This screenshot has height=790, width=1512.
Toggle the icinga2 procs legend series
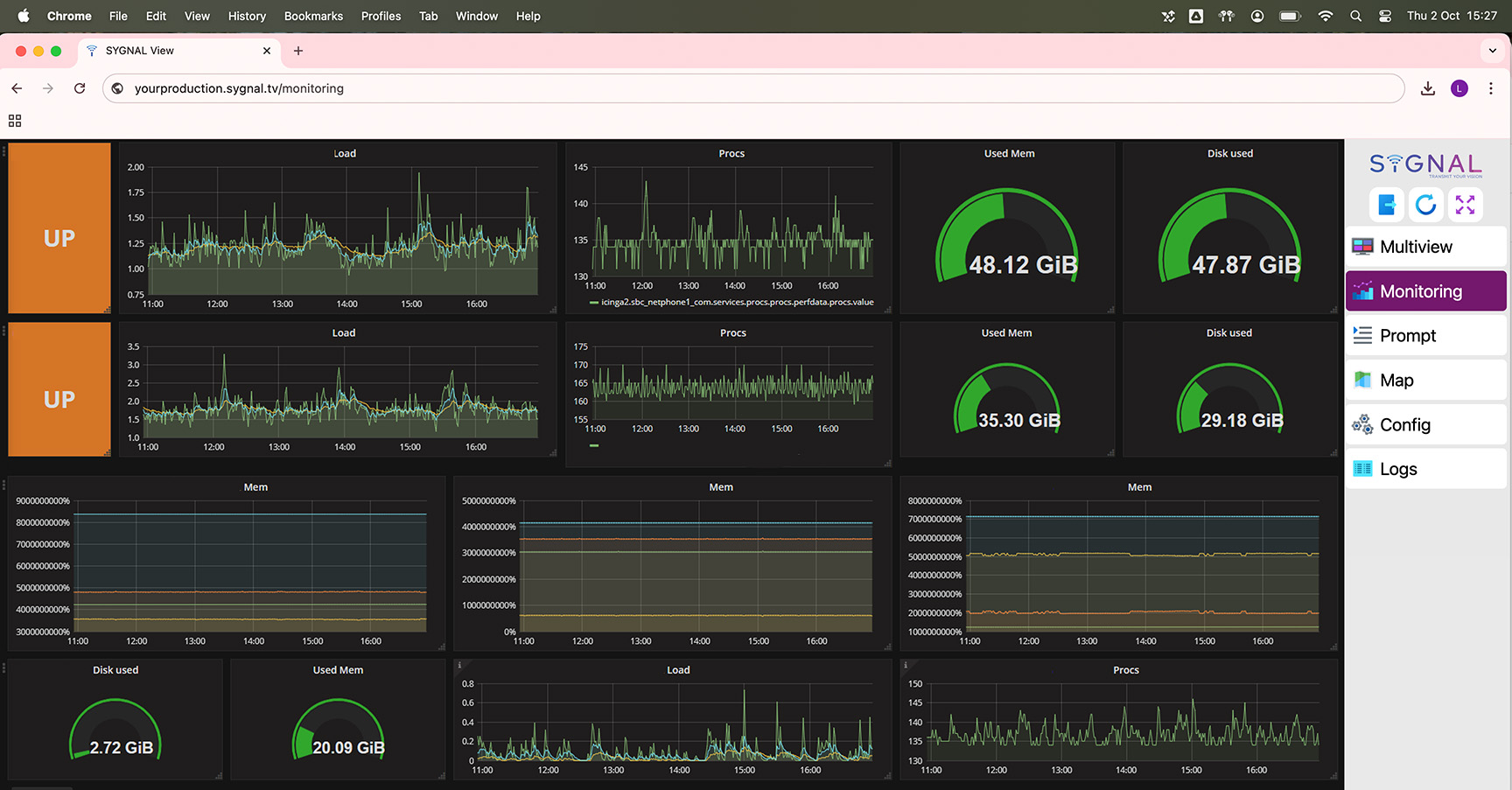[x=736, y=302]
